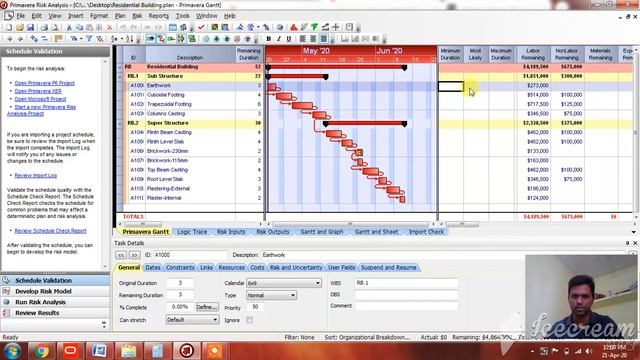640x360 pixels.
Task: Click the Primavera Risk Analysis taskbar icon
Action: click(186, 351)
